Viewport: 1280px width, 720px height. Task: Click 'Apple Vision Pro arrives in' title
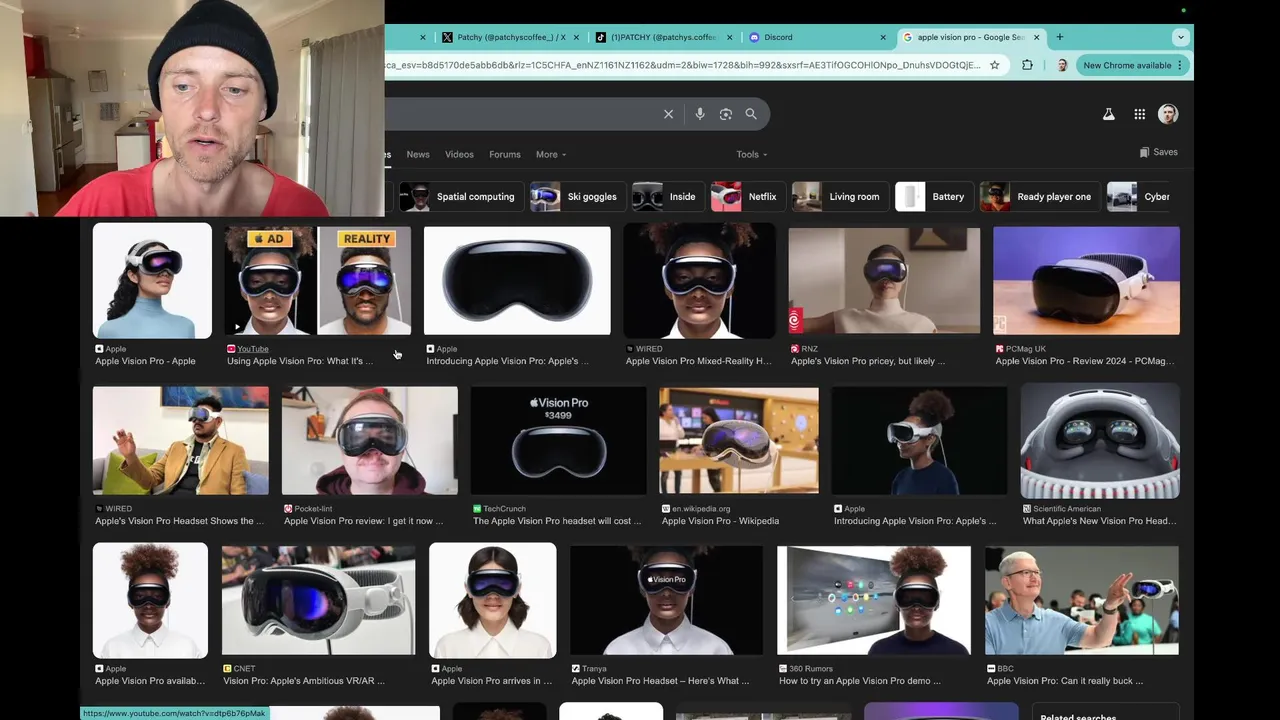click(x=491, y=681)
